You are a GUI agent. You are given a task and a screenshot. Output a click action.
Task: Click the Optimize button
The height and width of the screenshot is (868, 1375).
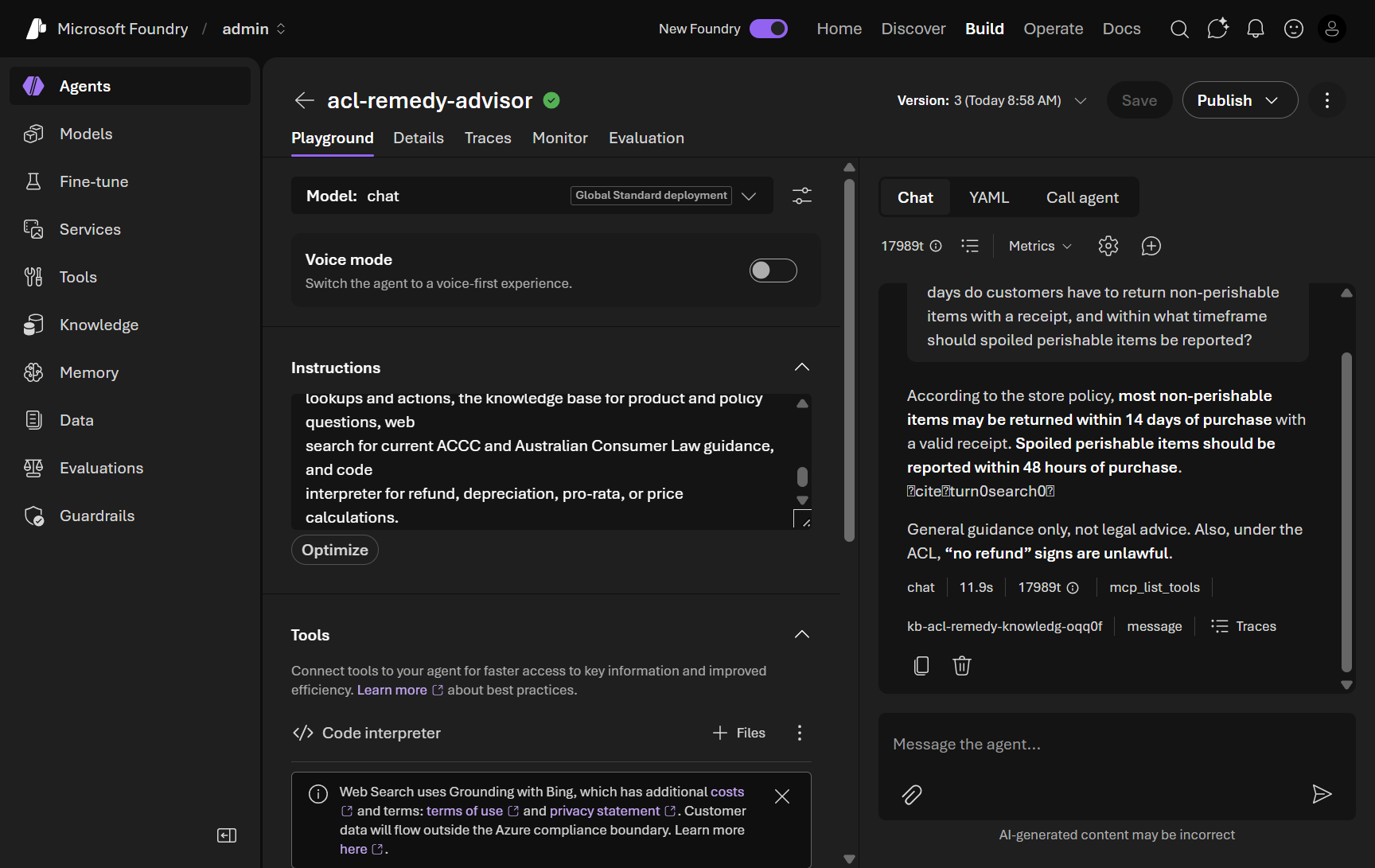(335, 550)
